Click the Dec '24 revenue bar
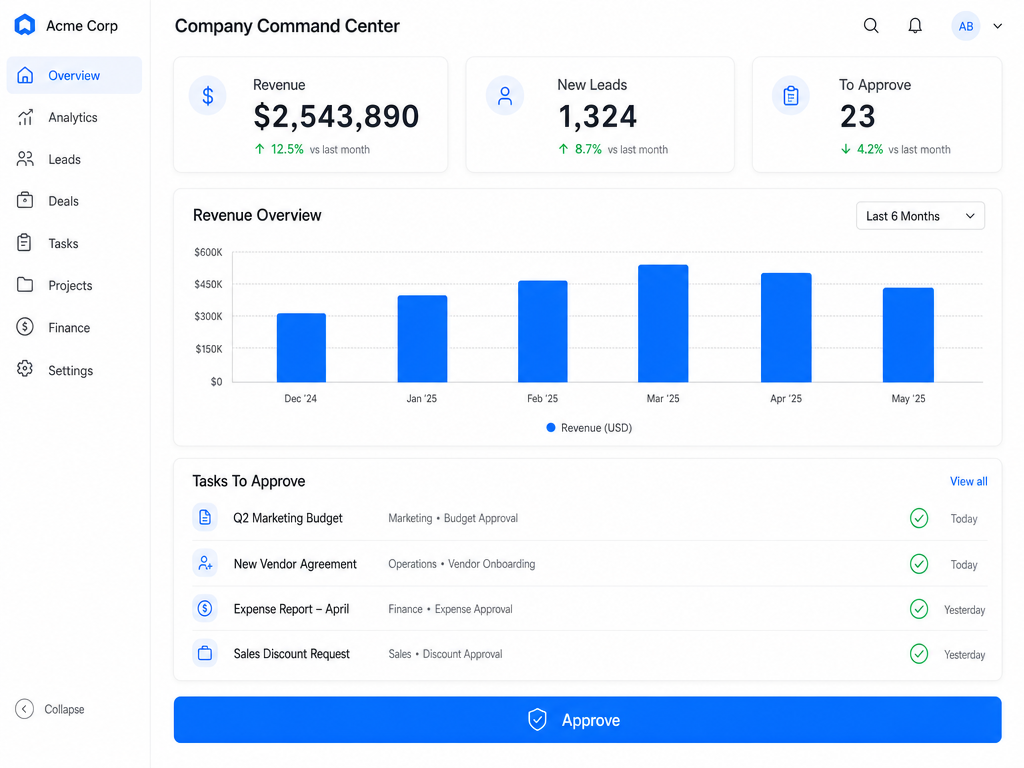 coord(301,347)
